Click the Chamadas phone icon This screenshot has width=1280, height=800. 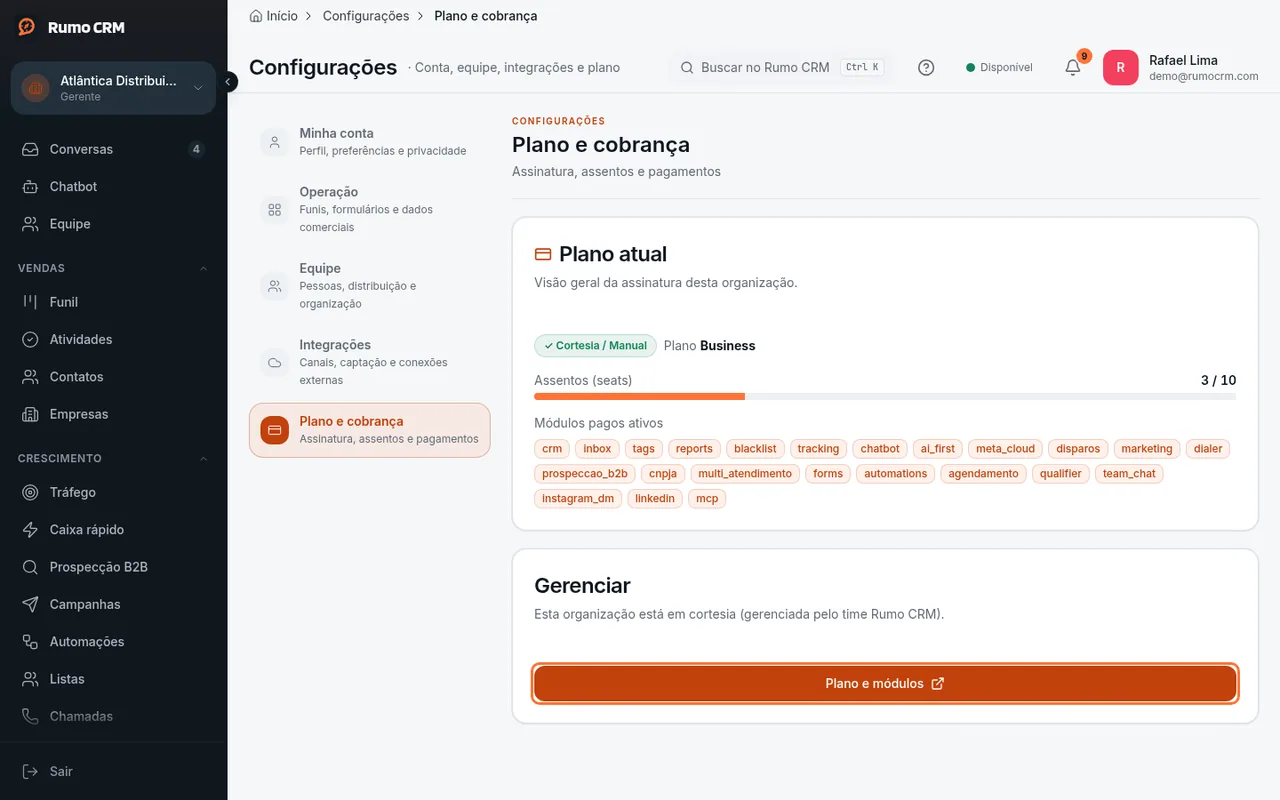coord(31,716)
